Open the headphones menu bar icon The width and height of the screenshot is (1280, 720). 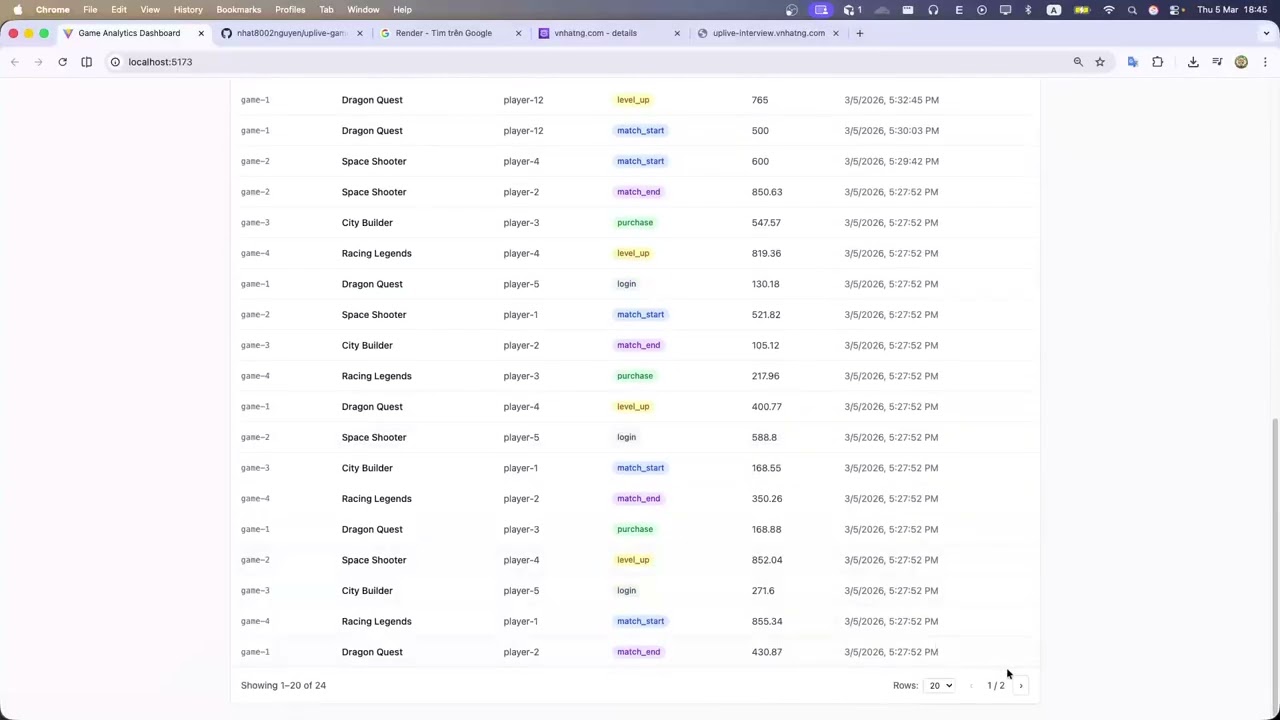point(933,10)
